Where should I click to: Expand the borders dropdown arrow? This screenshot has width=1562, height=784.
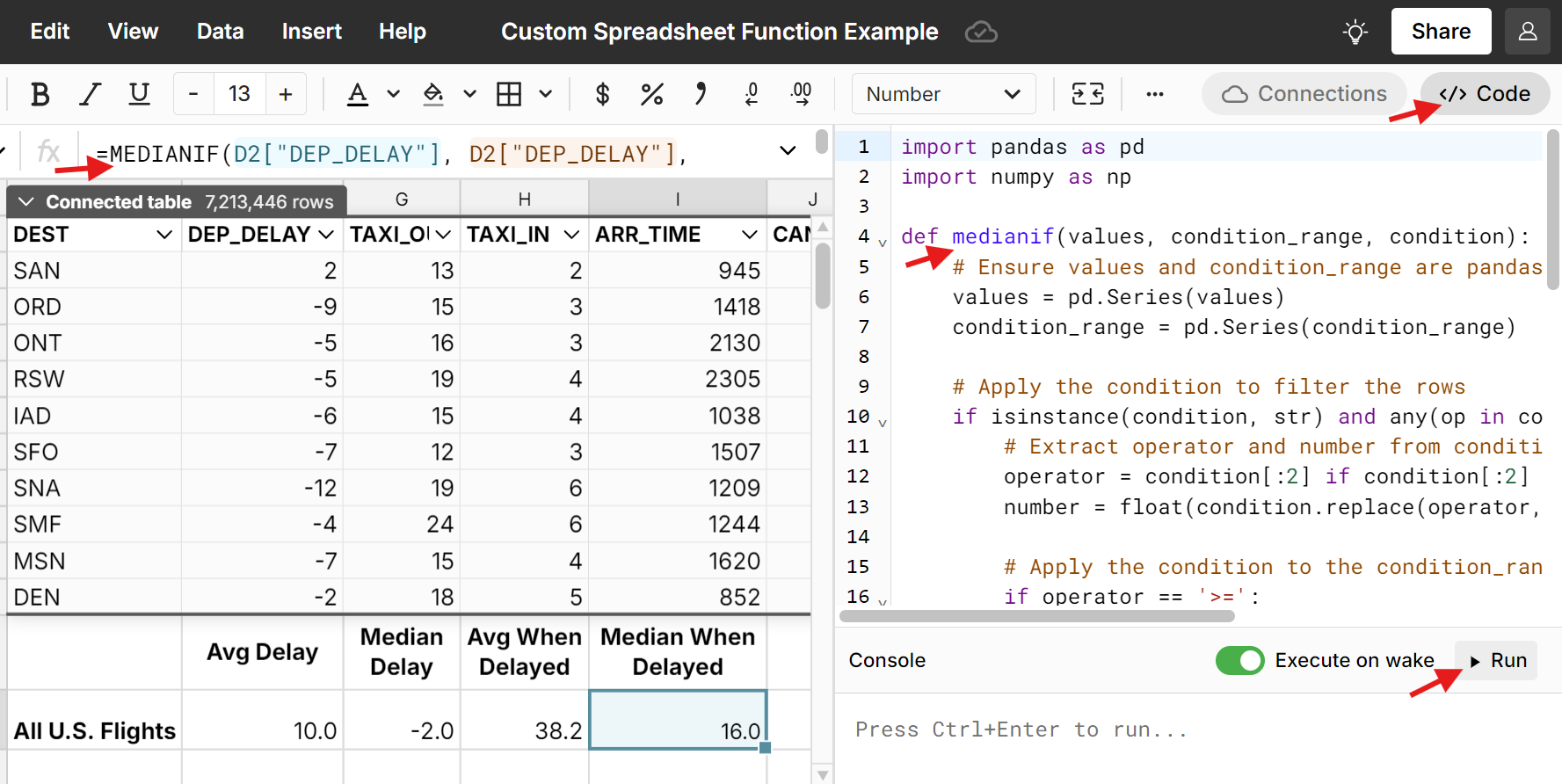click(x=546, y=94)
